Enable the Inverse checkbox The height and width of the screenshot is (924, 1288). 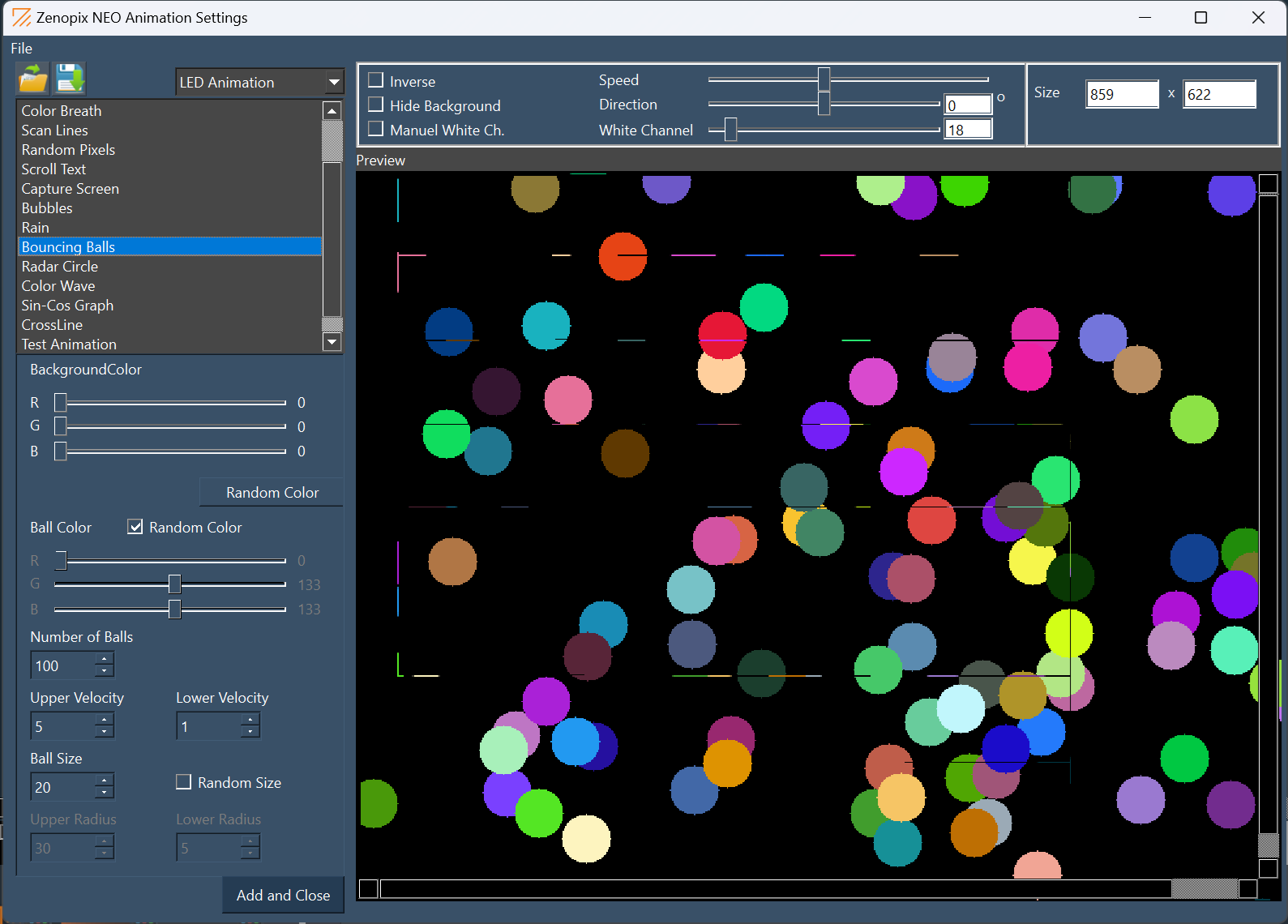pos(376,80)
